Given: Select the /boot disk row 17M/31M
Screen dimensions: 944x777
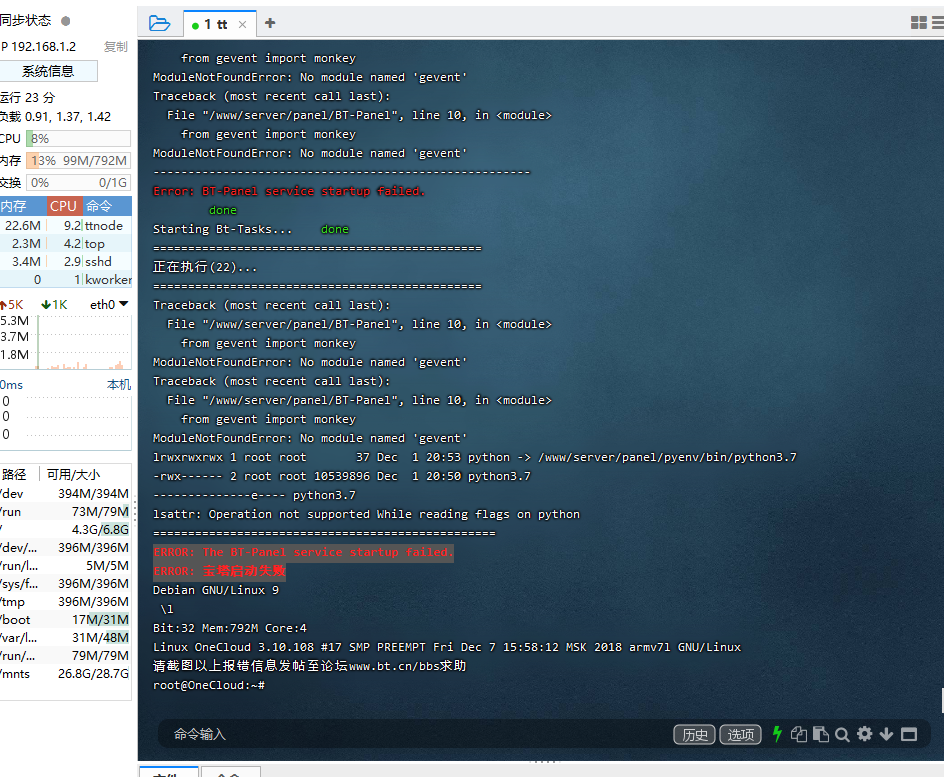Looking at the screenshot, I should 65,620.
